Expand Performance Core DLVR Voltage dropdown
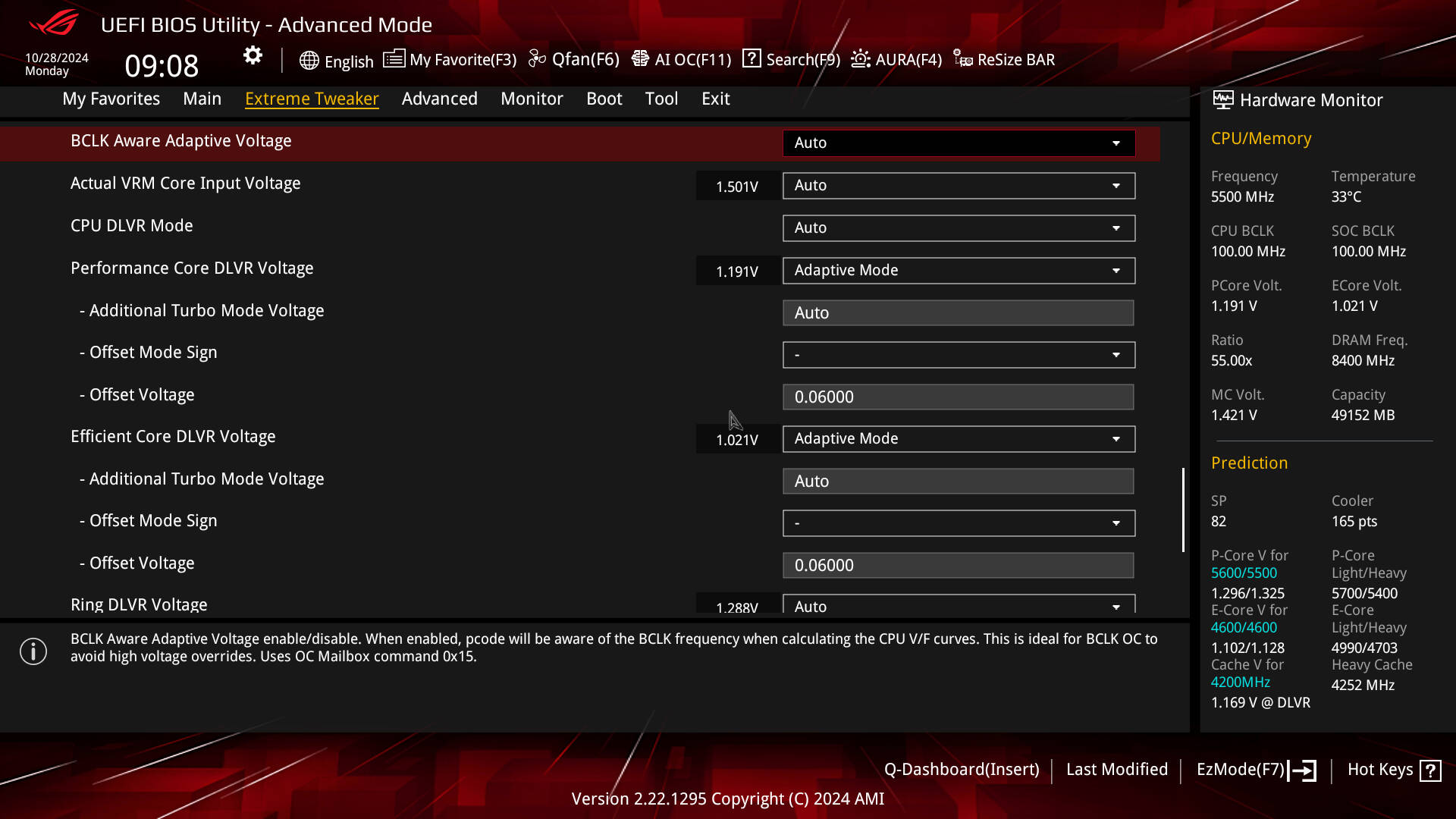The image size is (1456, 819). 959,271
